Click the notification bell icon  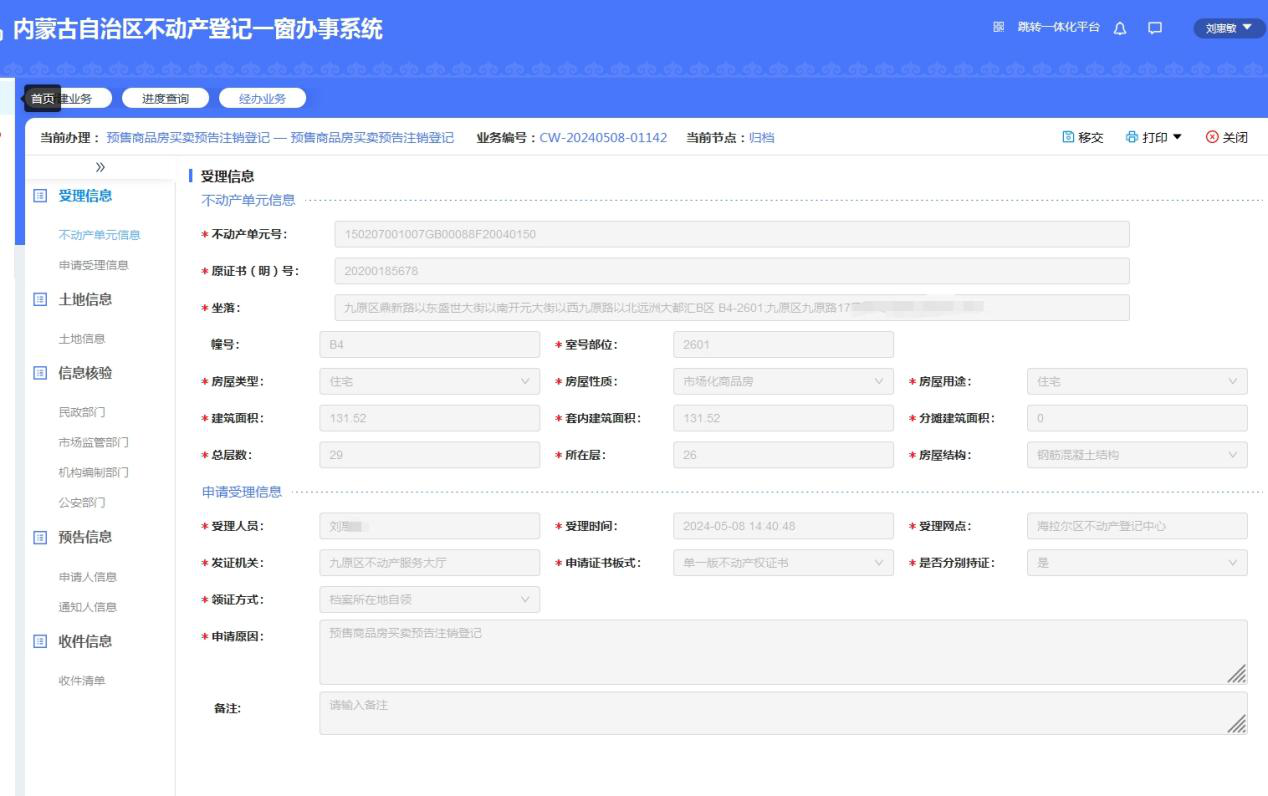pos(1120,28)
